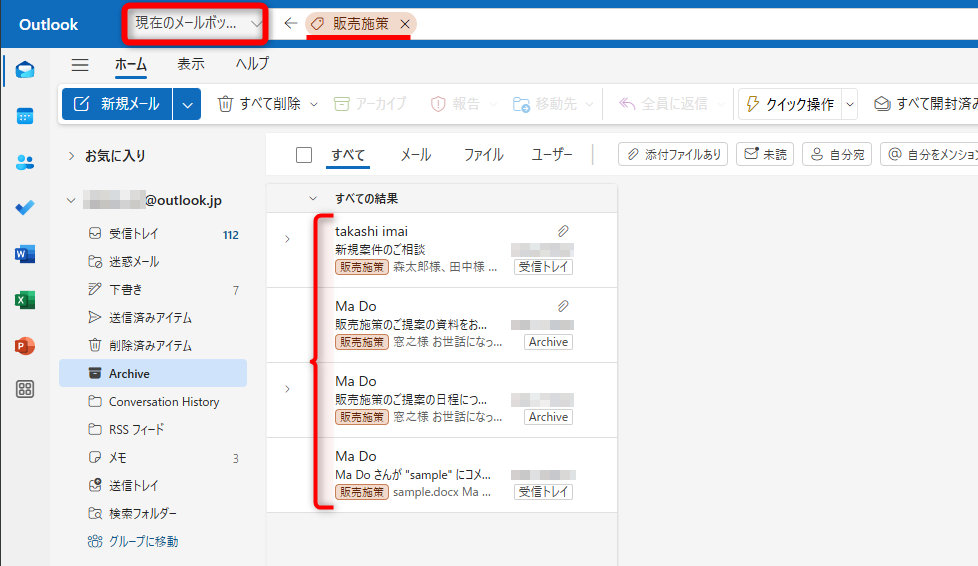This screenshot has height=566, width=978.
Task: Expand the お気に入り section
Action: click(x=71, y=156)
